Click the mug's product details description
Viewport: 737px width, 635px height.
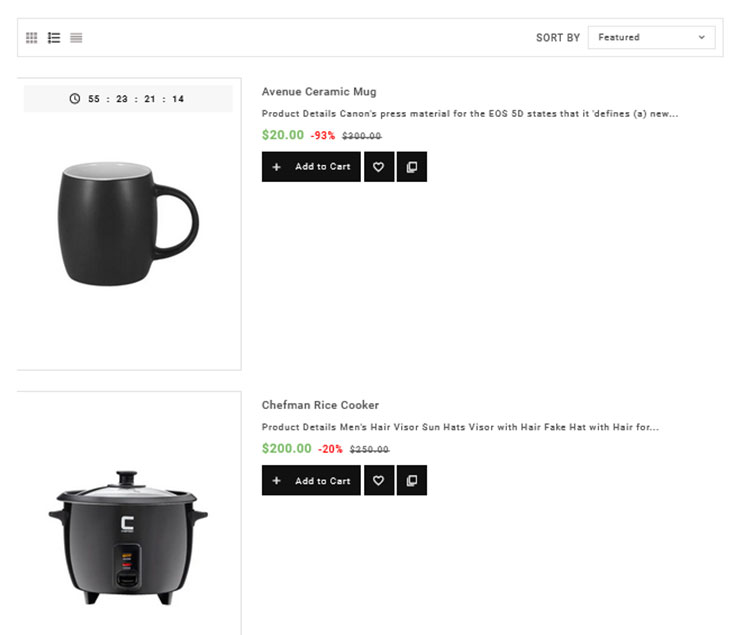tap(469, 114)
